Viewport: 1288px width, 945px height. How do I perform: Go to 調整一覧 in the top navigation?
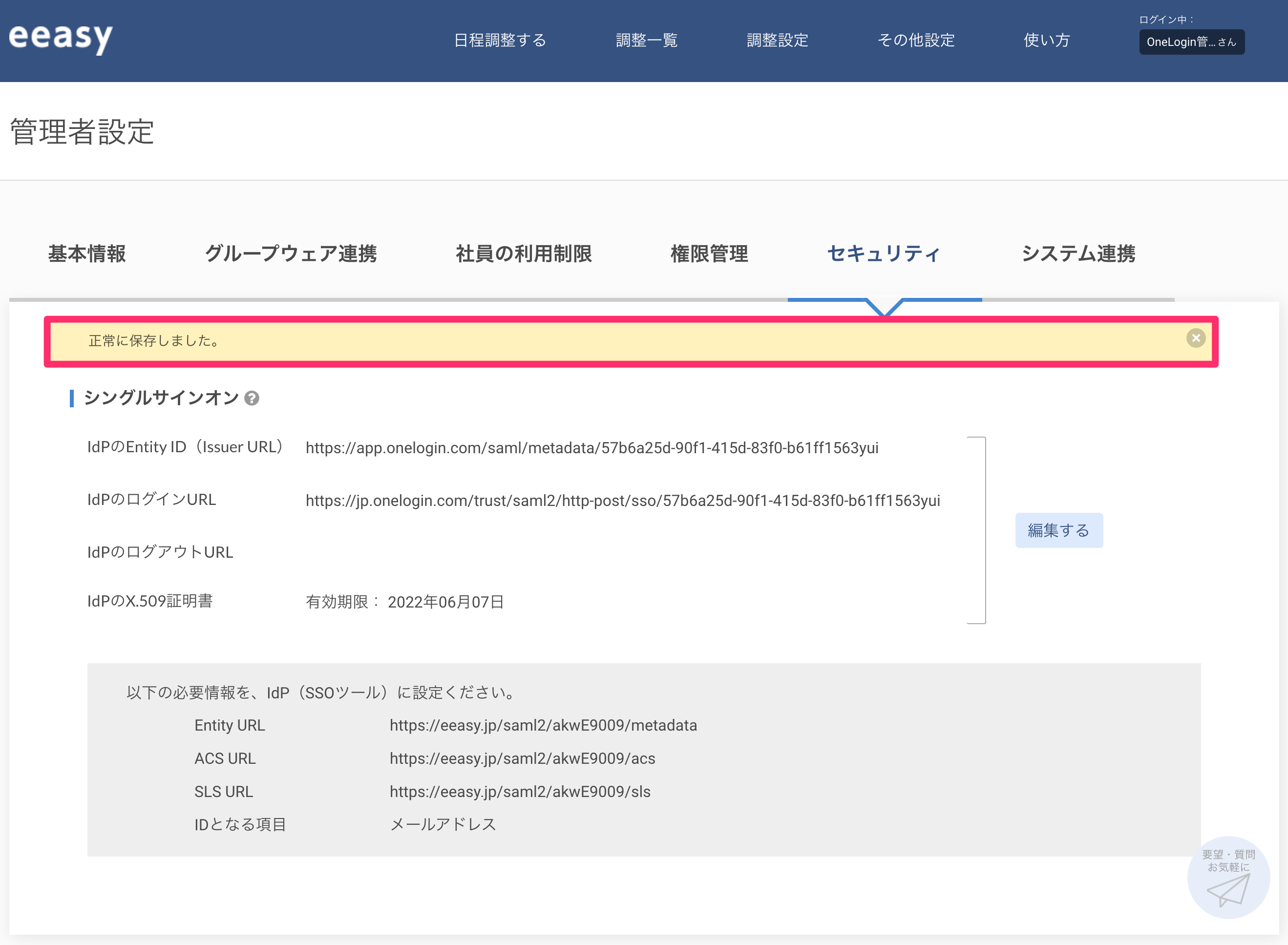646,40
